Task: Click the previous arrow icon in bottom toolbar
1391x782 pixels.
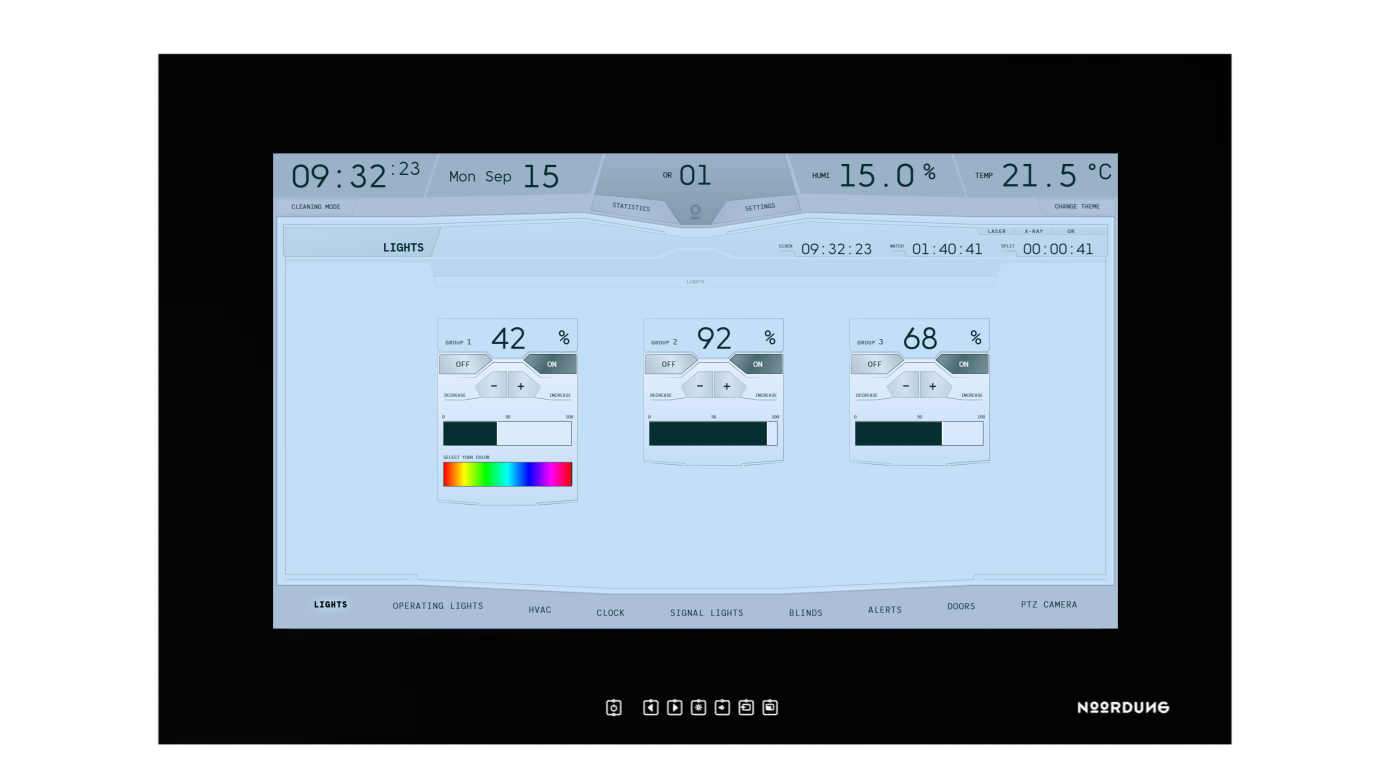Action: 650,708
